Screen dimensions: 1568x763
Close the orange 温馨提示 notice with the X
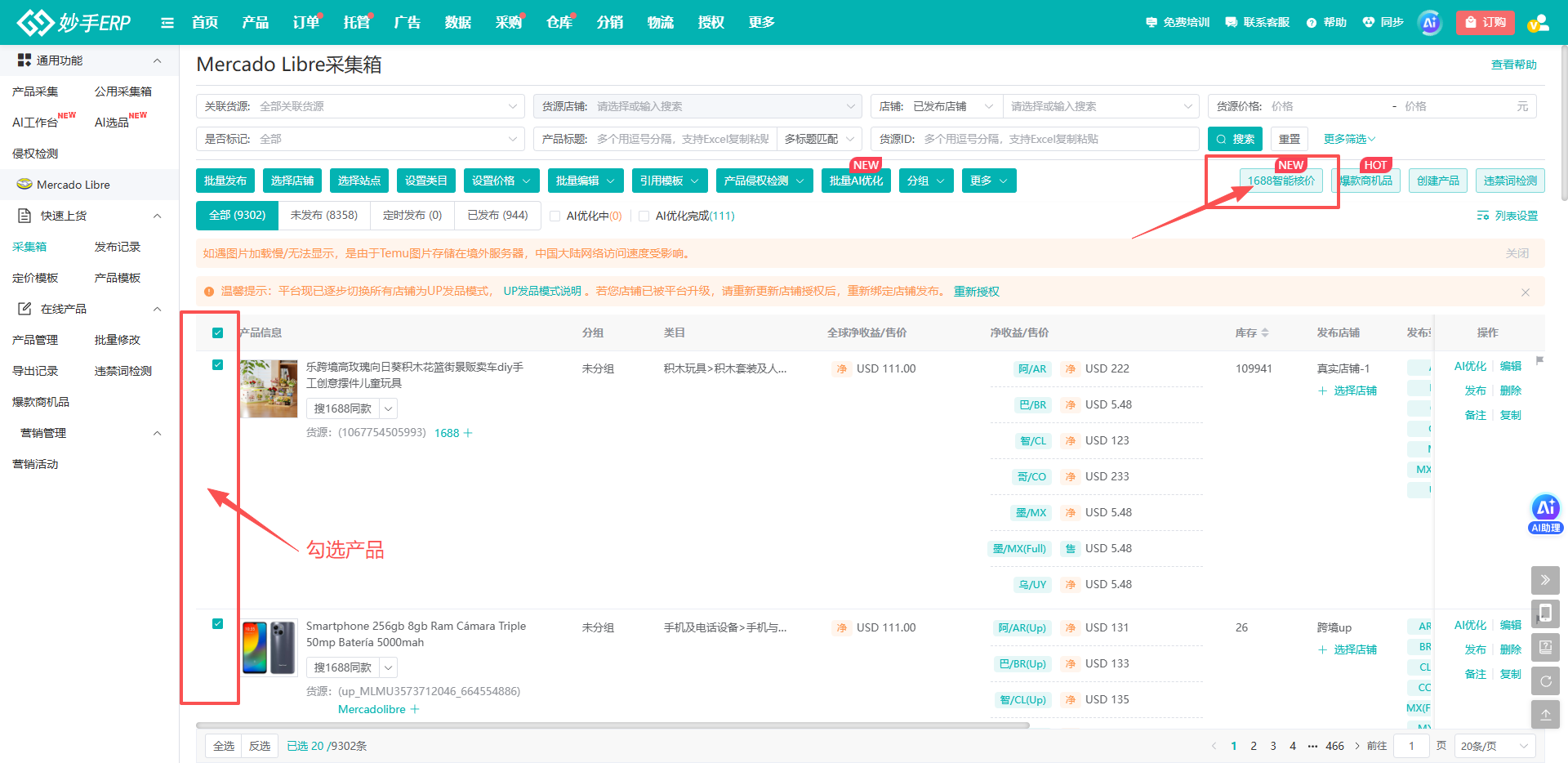(x=1526, y=292)
